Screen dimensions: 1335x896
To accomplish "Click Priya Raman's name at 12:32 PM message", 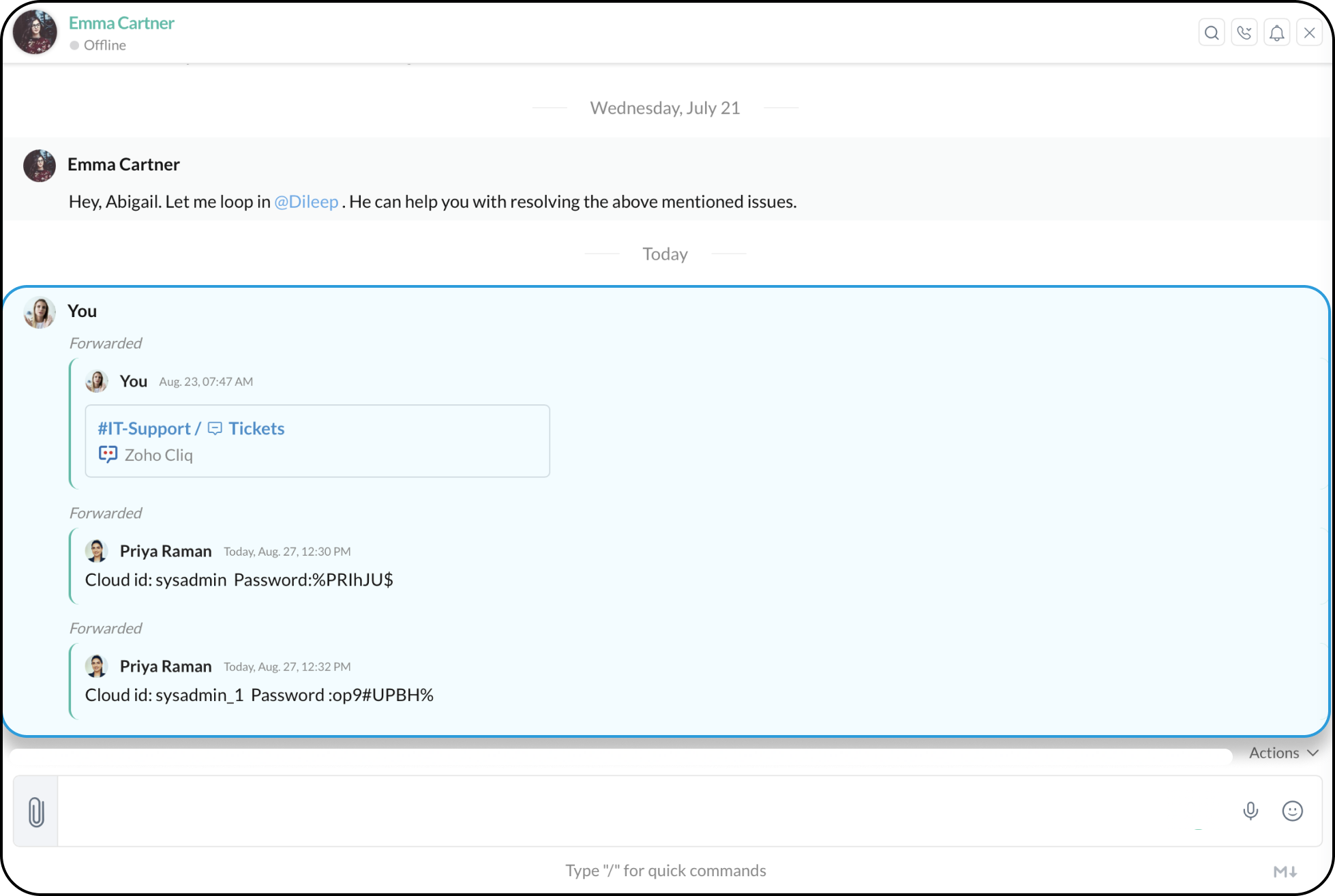I will click(x=166, y=666).
